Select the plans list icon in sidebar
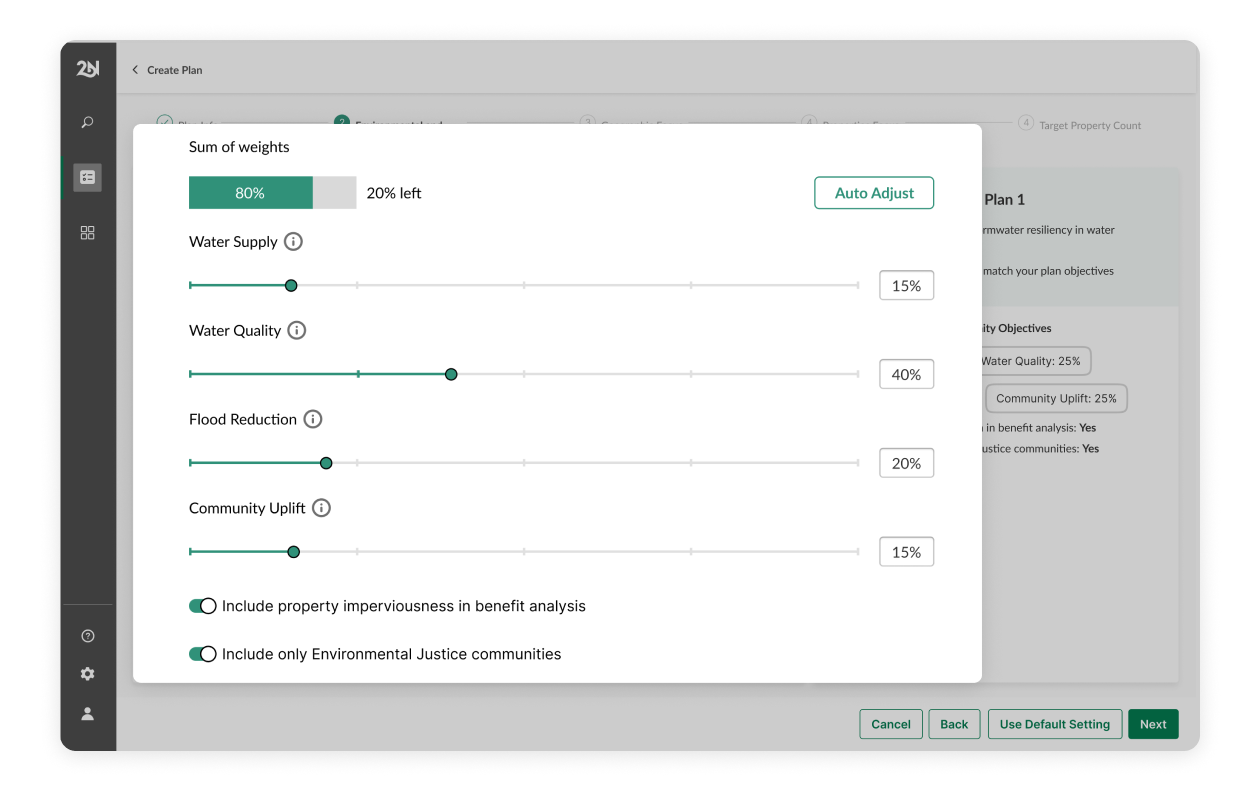This screenshot has height=791, width=1260. [87, 177]
